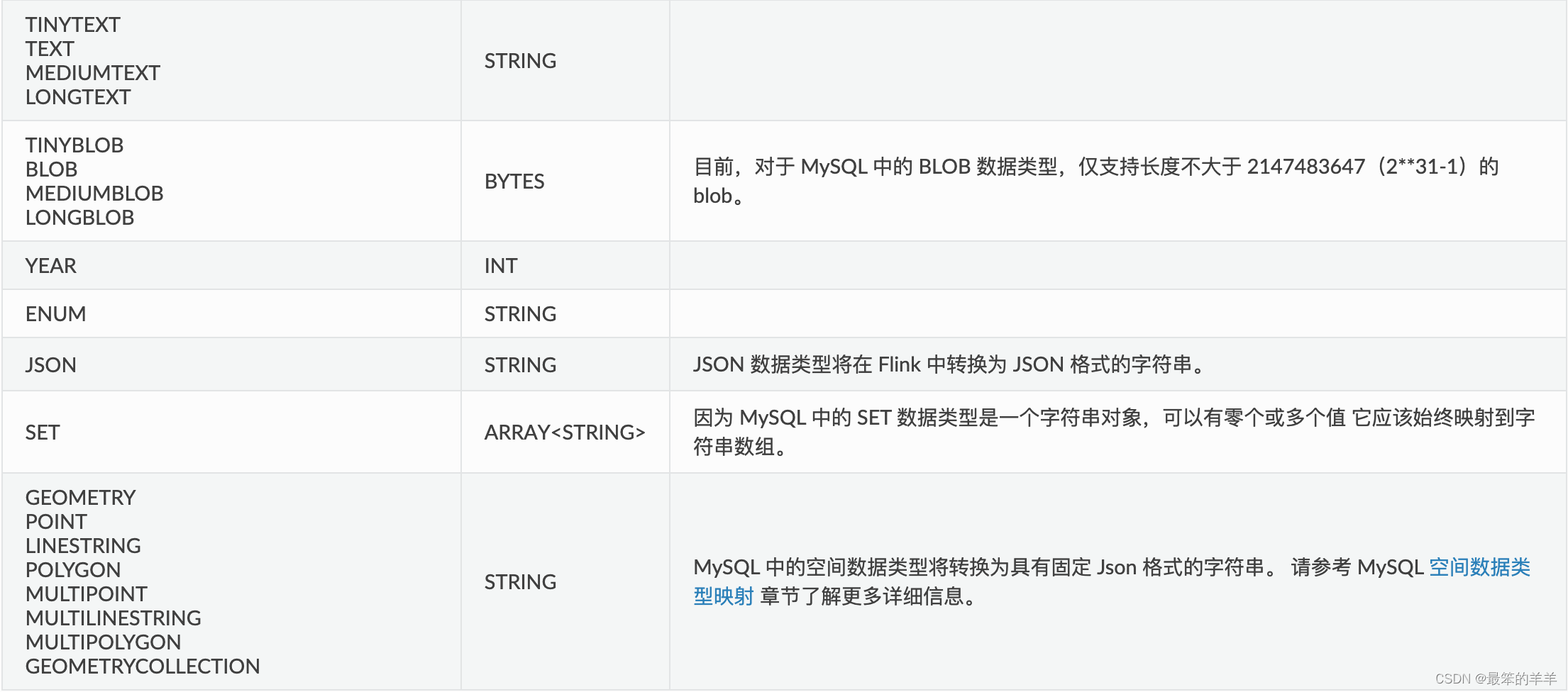This screenshot has width=1568, height=692.
Task: Select the BYTES Flink type cell
Action: pyautogui.click(x=514, y=182)
